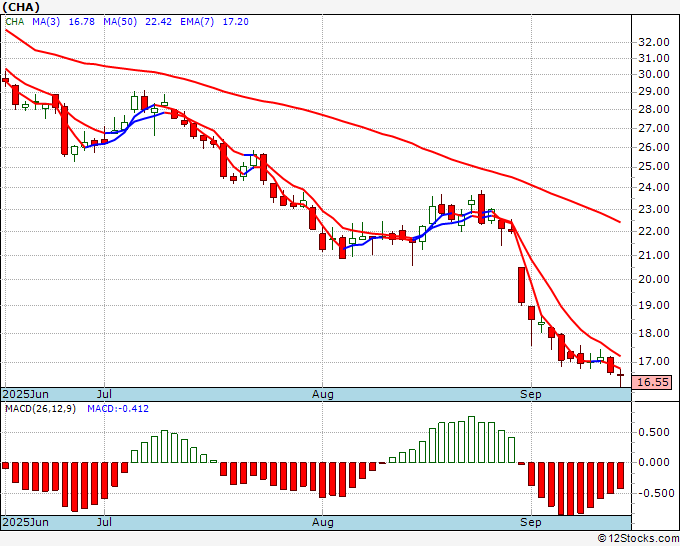Screen dimensions: 680x546
Task: Click the 22.00 price axis label
Action: pyautogui.click(x=654, y=231)
